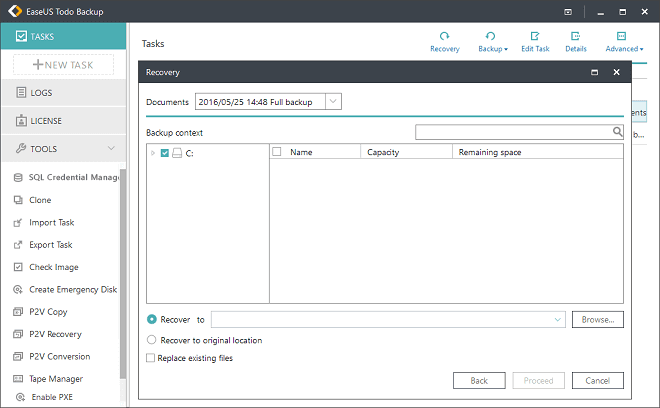This screenshot has width=660, height=408.
Task: Click the C: drive icon in tree
Action: (x=177, y=153)
